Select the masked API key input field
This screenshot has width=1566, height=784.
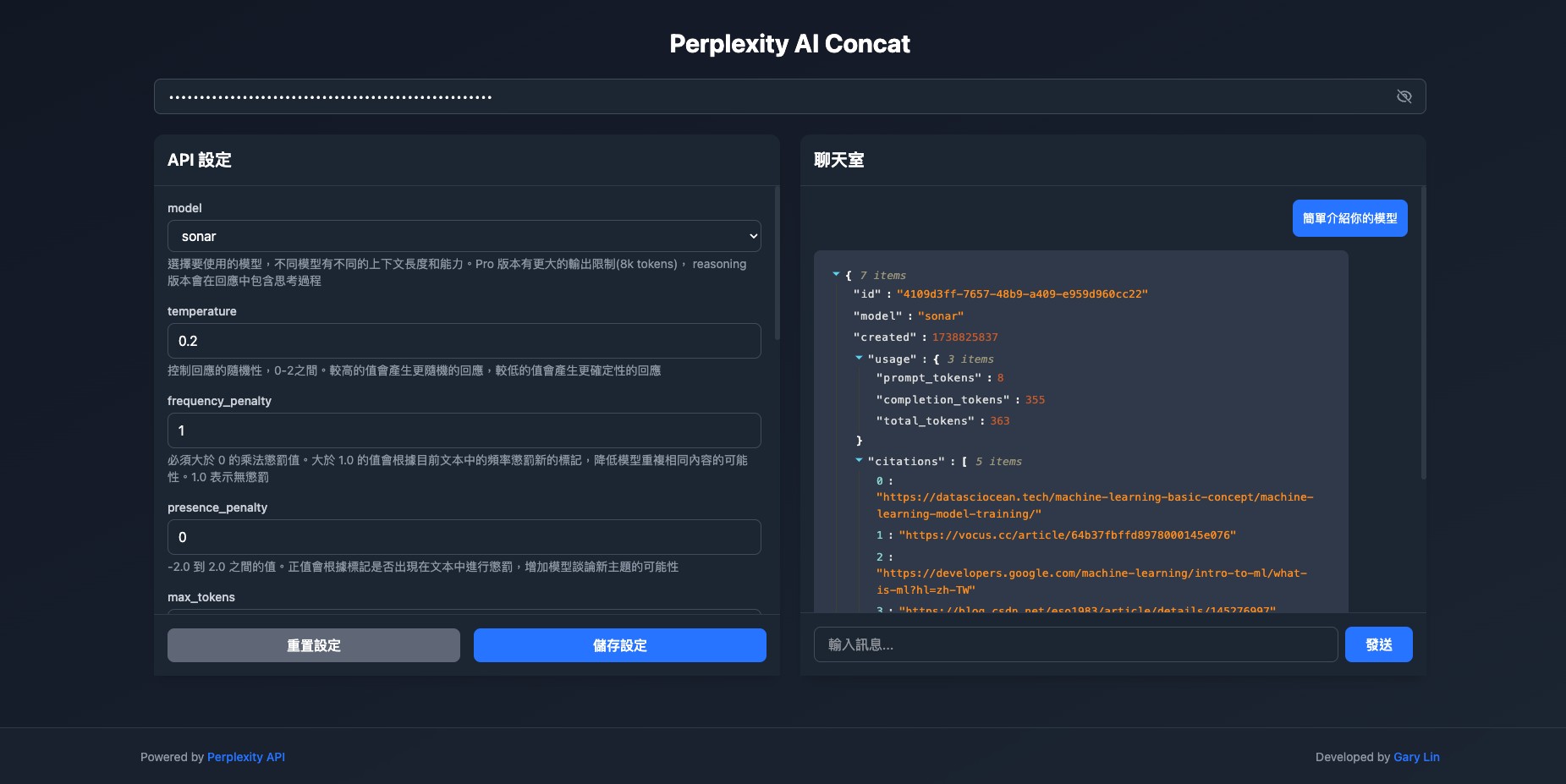click(677, 96)
